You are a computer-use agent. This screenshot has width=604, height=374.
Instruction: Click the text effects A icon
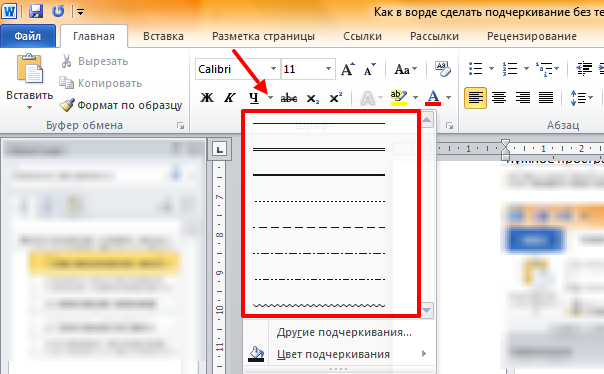pyautogui.click(x=367, y=98)
